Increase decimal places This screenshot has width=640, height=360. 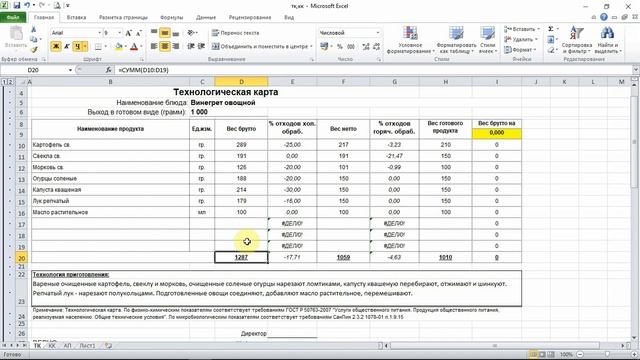(x=366, y=47)
